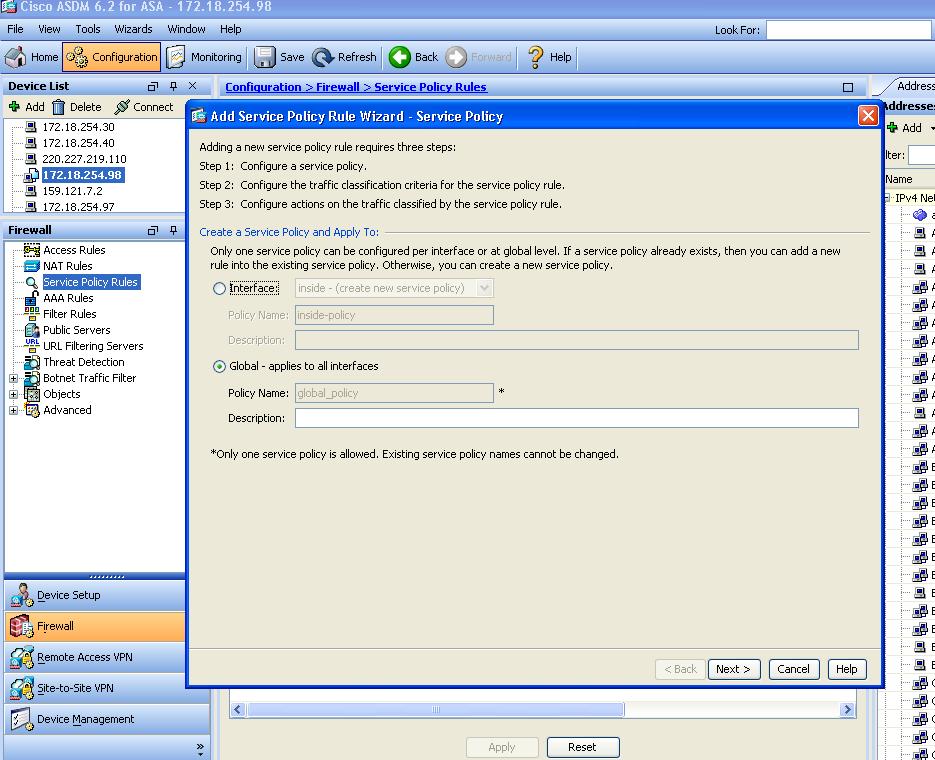The height and width of the screenshot is (760, 935).
Task: Cancel the Service Policy wizard
Action: (x=794, y=669)
